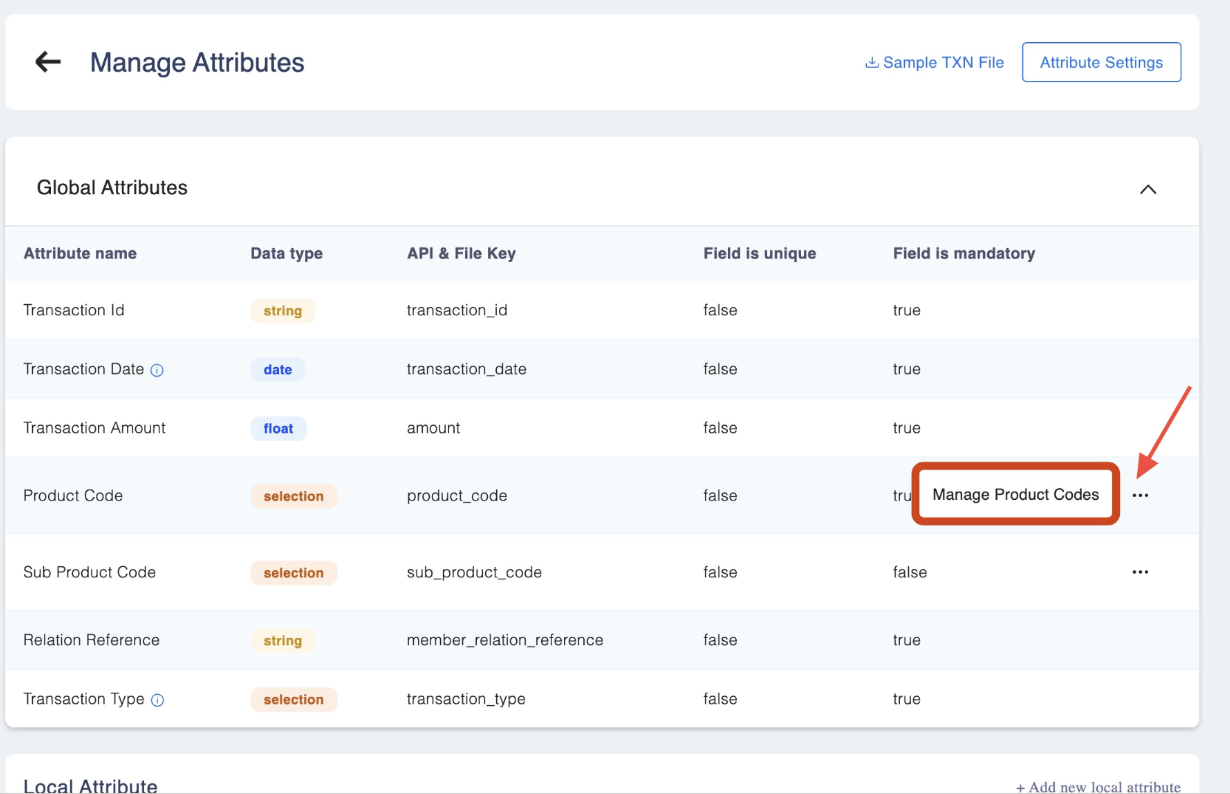The height and width of the screenshot is (794, 1230).
Task: Click the Manage Attributes page title
Action: (x=197, y=62)
